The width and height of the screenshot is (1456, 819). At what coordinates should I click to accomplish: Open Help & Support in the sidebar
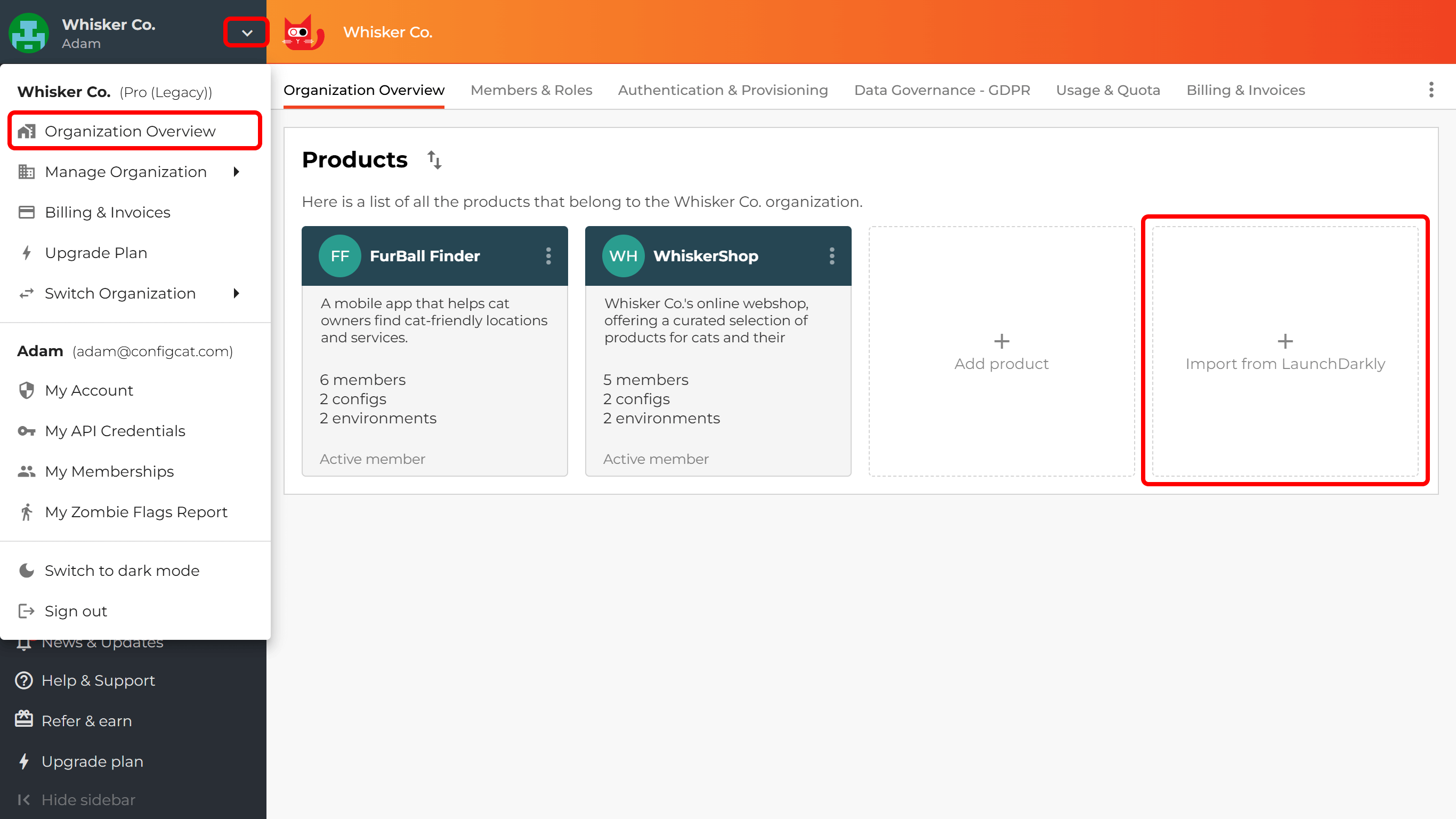[99, 680]
